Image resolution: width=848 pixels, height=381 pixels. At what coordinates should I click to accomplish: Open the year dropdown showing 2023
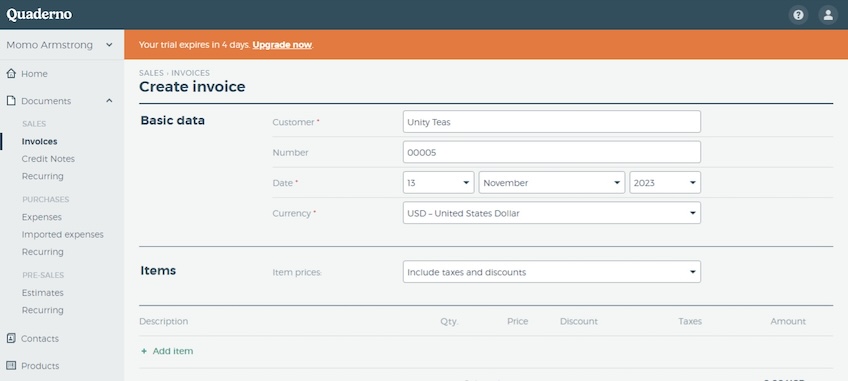coord(665,183)
